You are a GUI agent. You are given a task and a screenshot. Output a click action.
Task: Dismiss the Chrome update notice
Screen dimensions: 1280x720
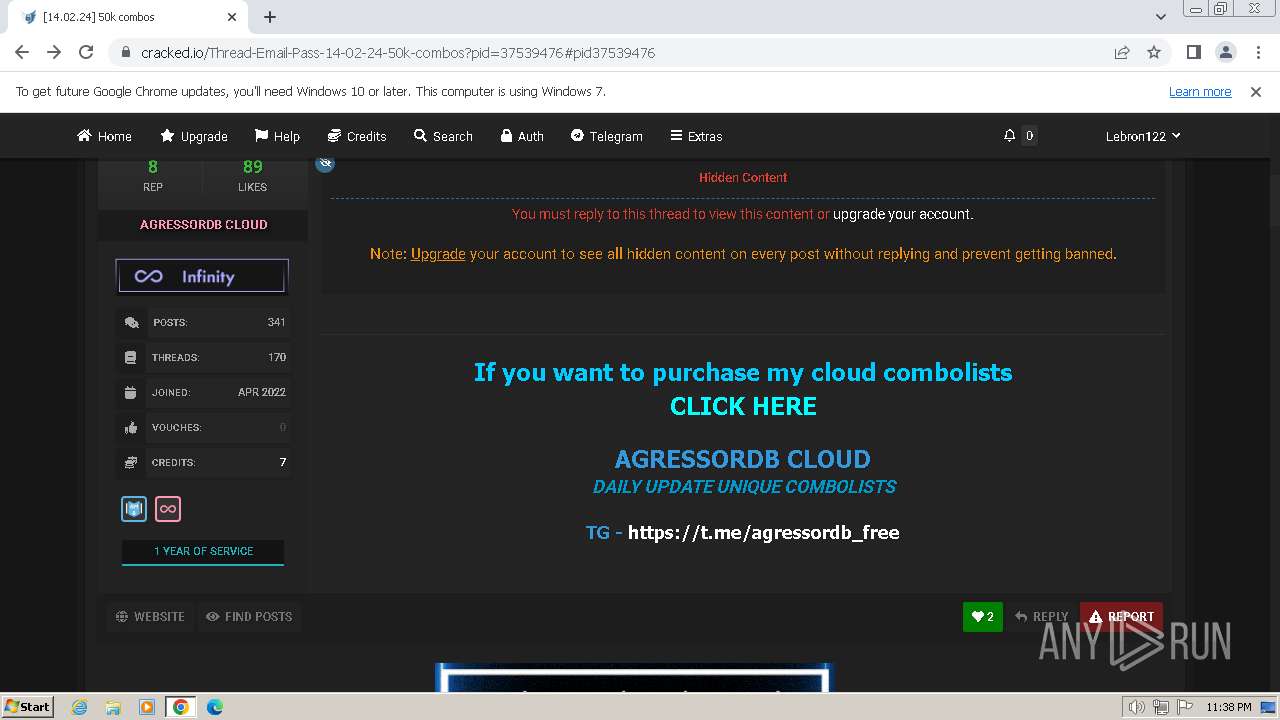pos(1256,91)
